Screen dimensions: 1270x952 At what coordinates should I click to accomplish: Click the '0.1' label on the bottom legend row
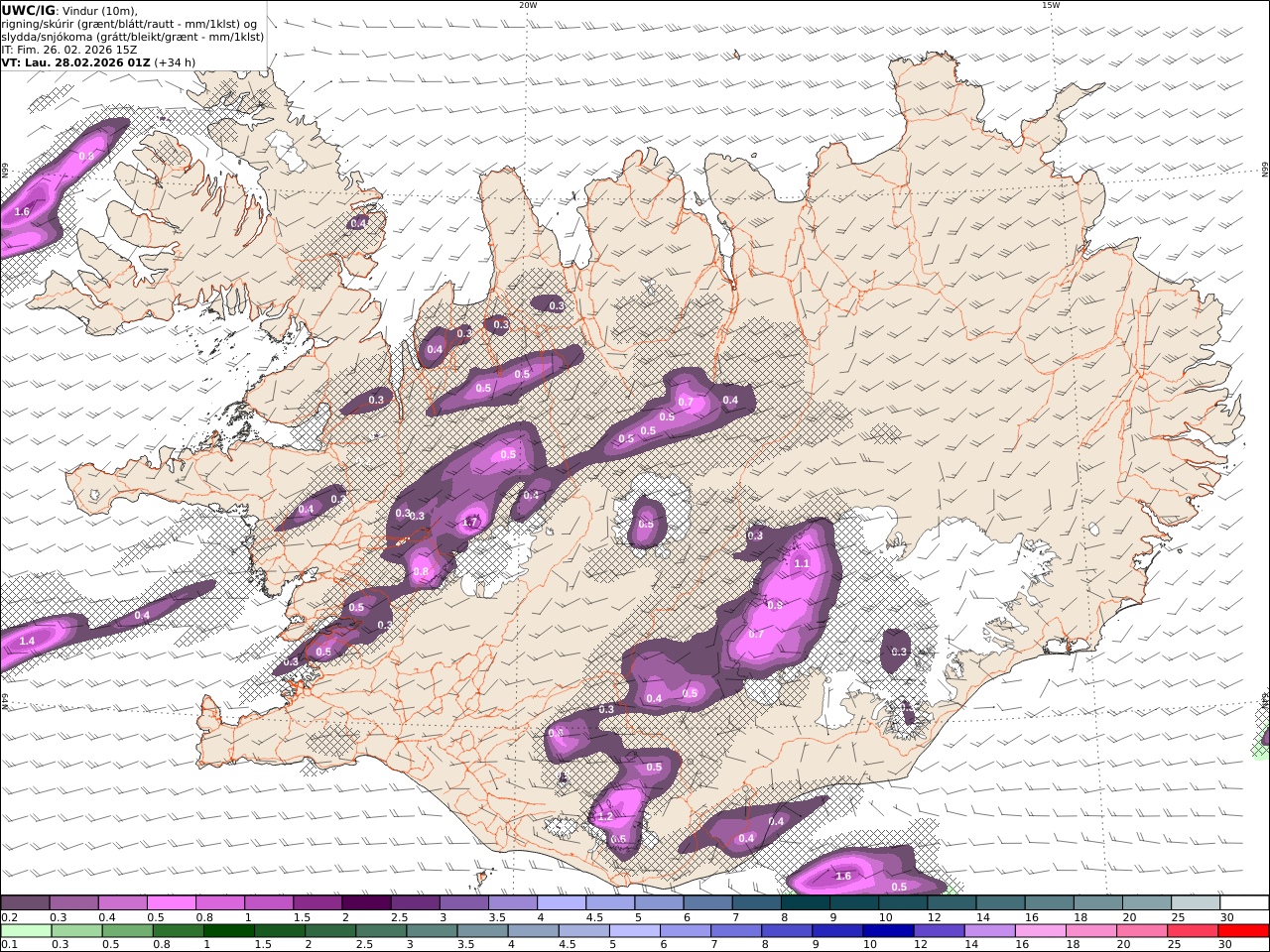(x=7, y=945)
